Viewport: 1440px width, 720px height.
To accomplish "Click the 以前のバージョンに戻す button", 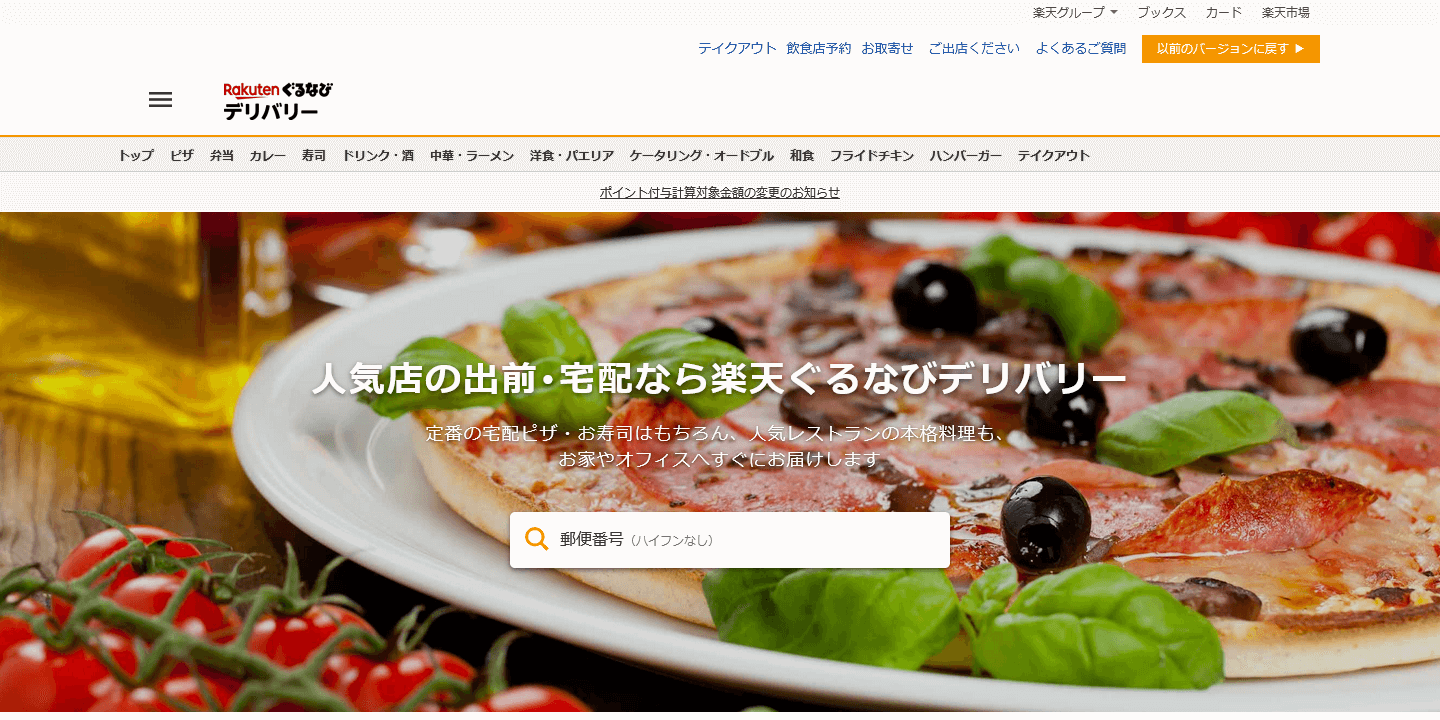I will 1231,49.
